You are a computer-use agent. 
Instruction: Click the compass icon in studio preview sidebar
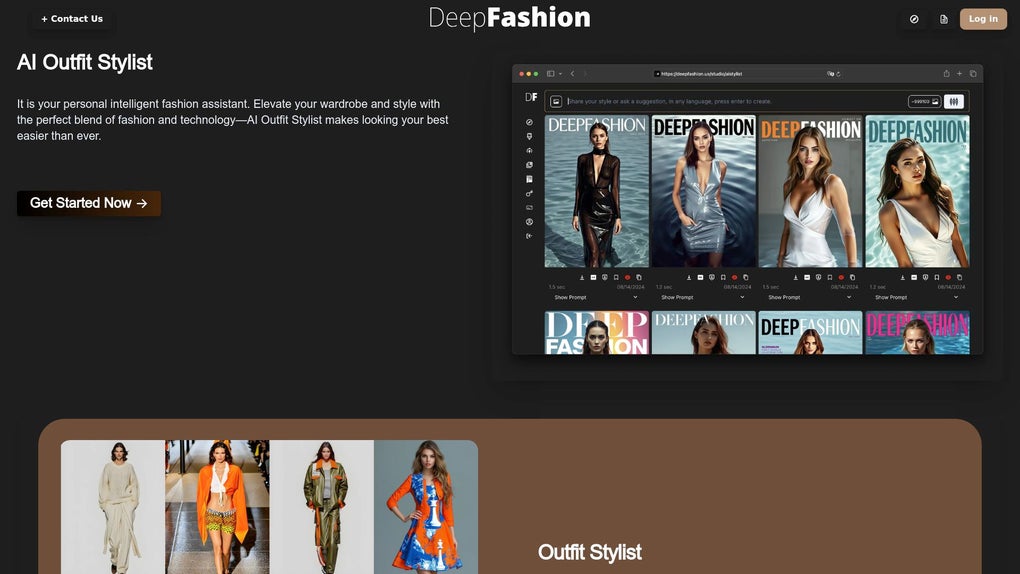point(529,122)
